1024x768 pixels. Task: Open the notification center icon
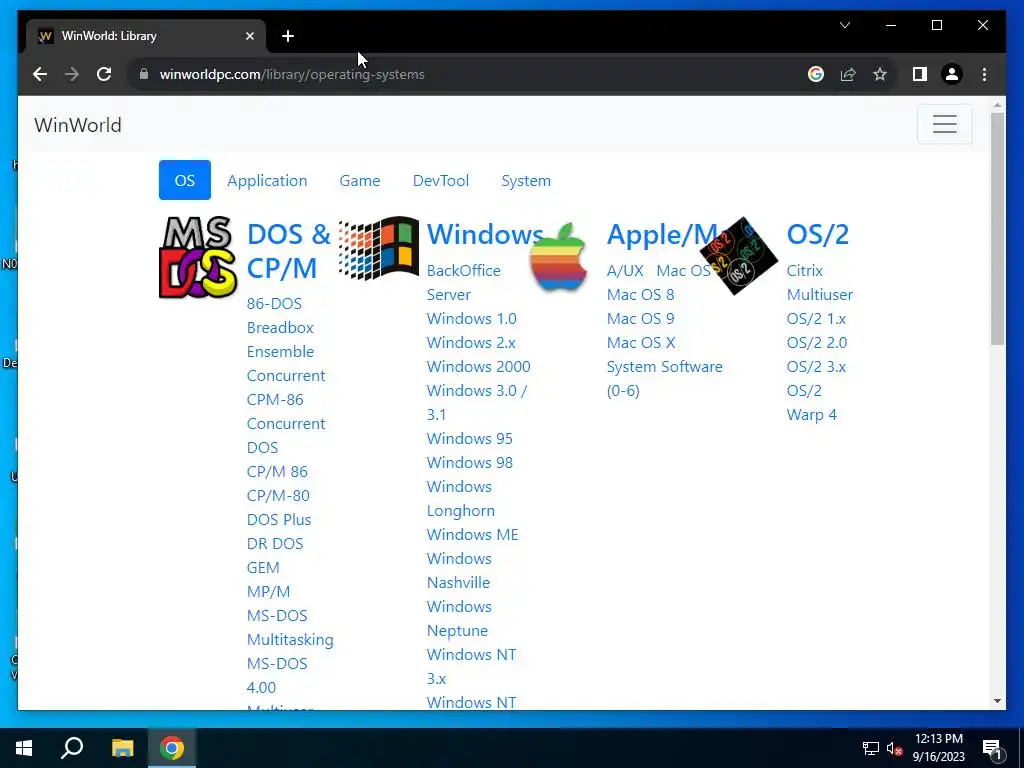[x=993, y=750]
